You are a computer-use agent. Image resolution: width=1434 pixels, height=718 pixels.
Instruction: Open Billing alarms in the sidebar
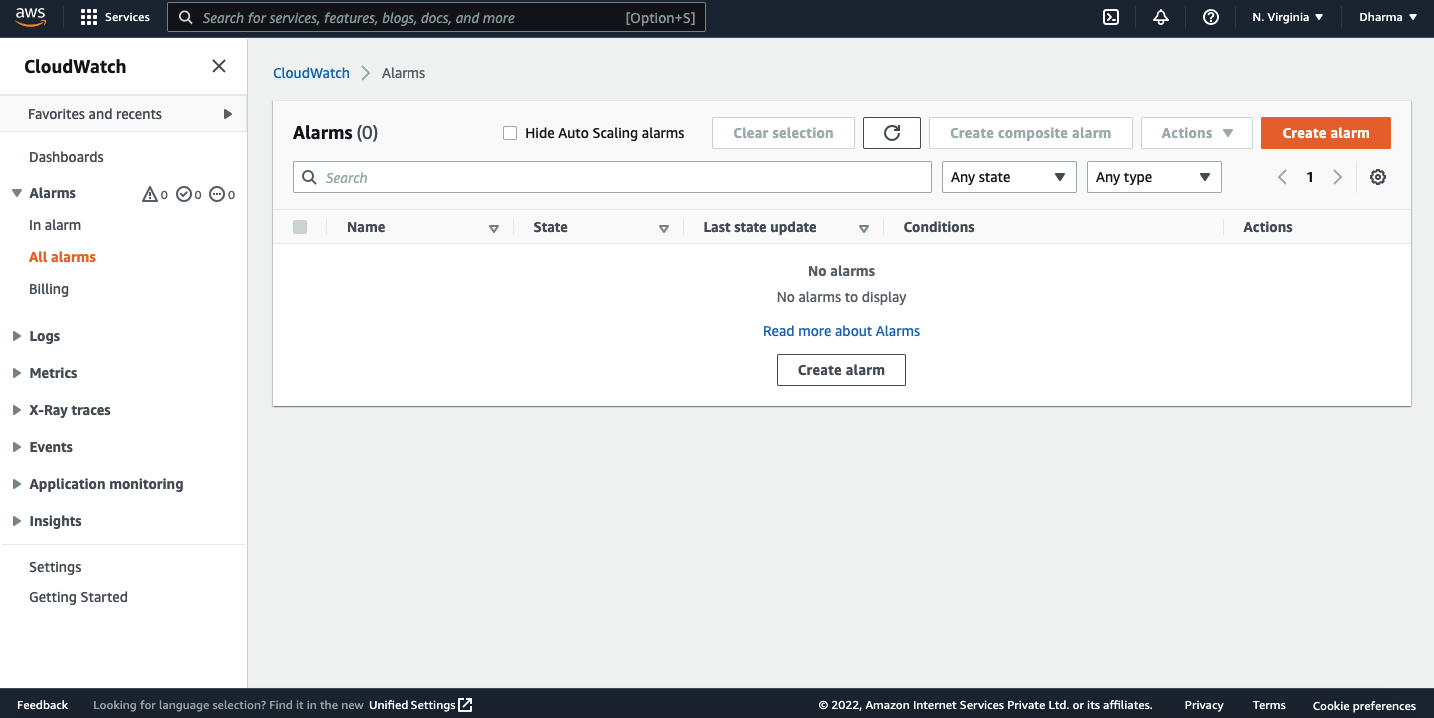pyautogui.click(x=49, y=289)
